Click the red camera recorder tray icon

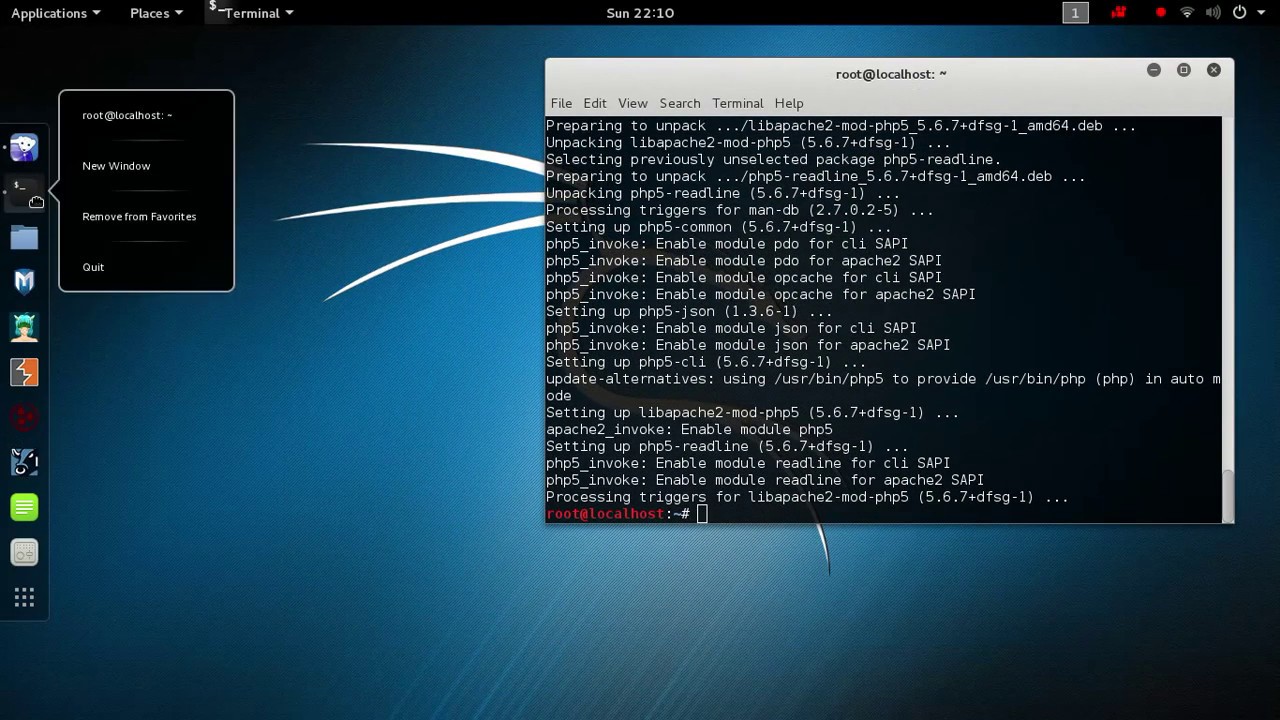pos(1119,13)
